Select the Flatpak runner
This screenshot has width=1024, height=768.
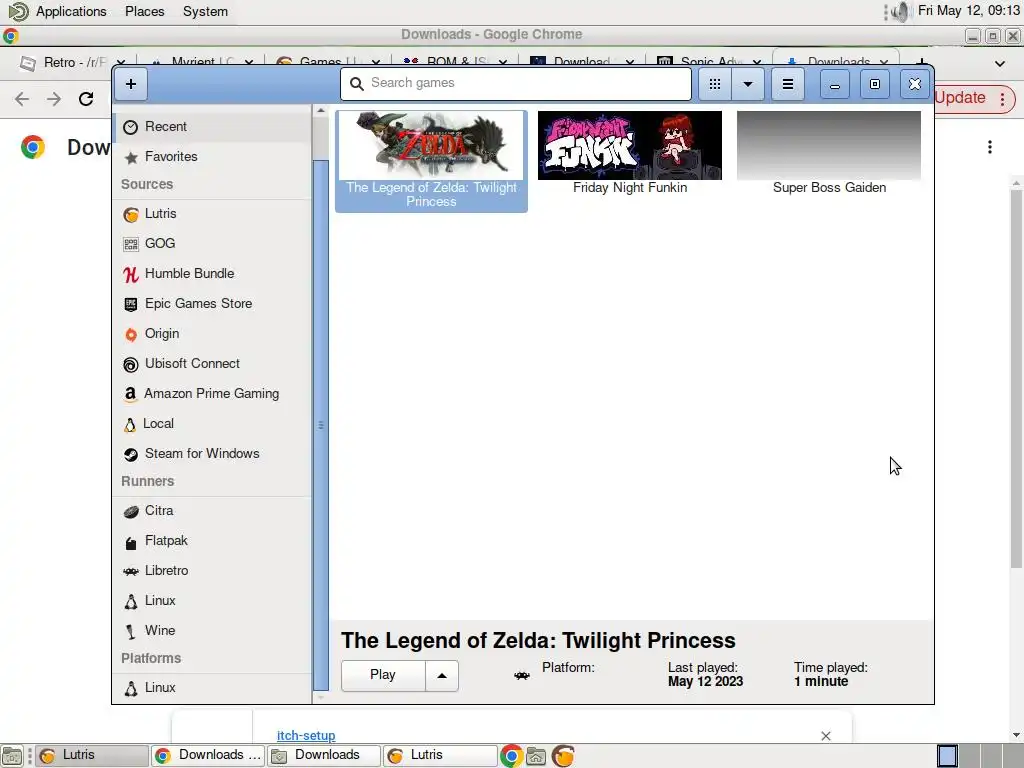click(212, 541)
